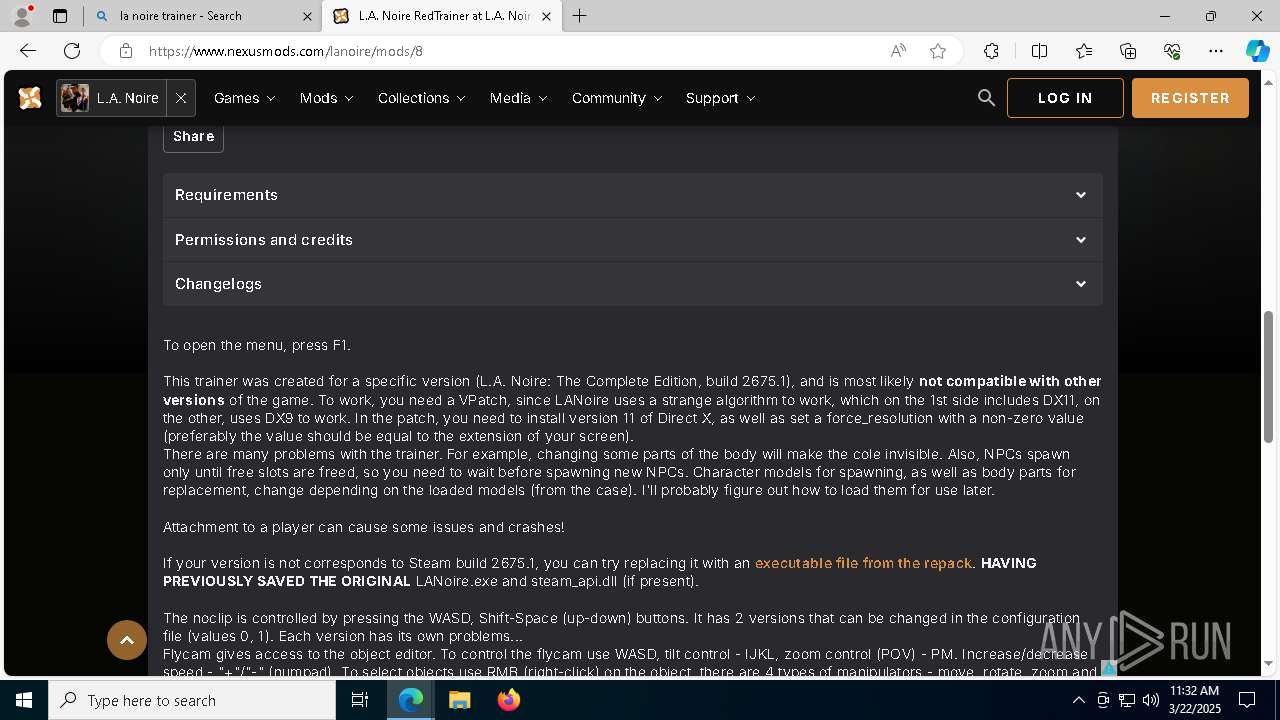Select the L.A. Noire RedTrainer tab
The width and height of the screenshot is (1280, 720).
(440, 16)
